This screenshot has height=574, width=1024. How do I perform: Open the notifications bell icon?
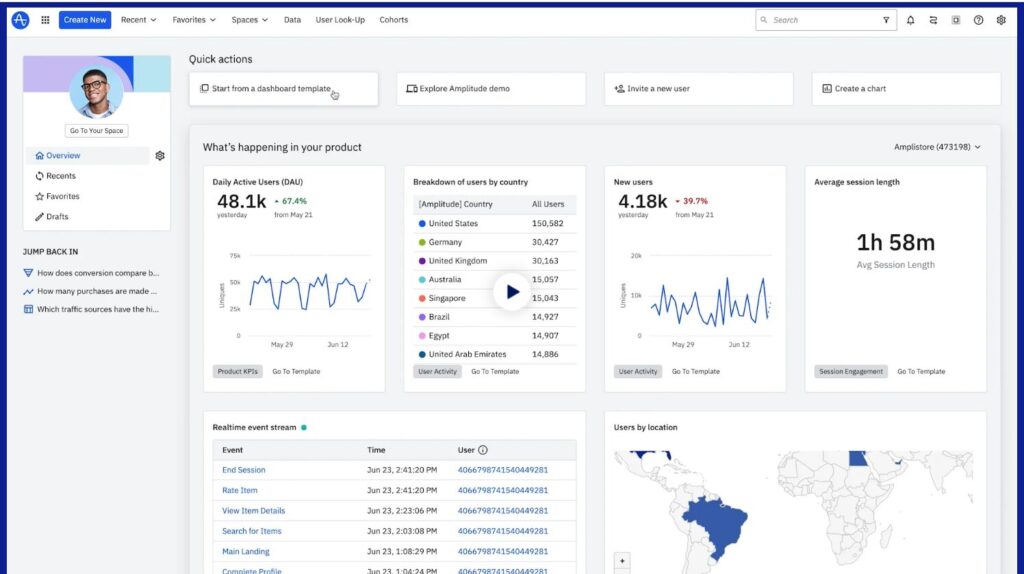[x=910, y=20]
